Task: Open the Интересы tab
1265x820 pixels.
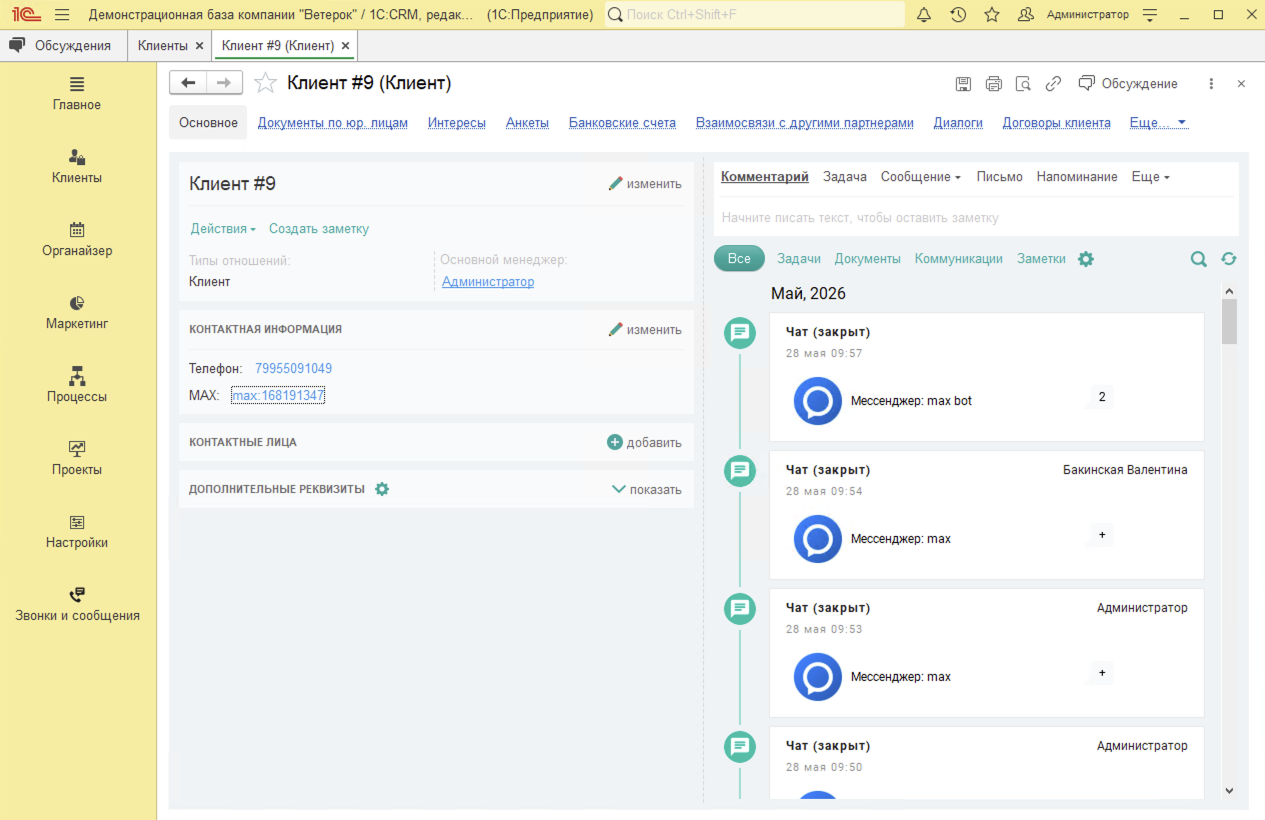Action: click(x=457, y=123)
